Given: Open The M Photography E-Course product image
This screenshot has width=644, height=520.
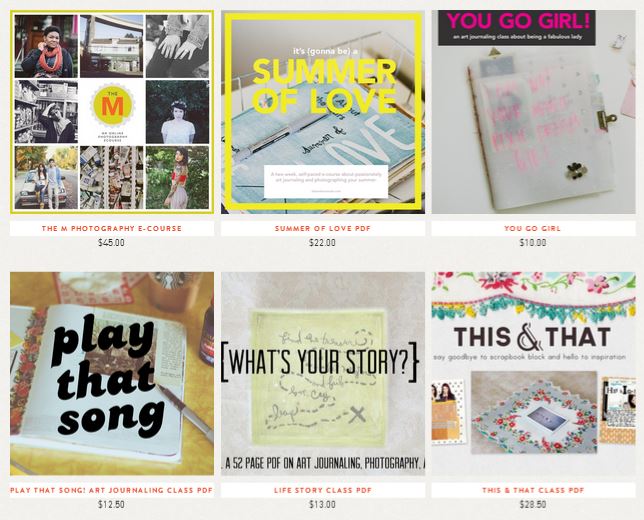Looking at the screenshot, I should coord(112,112).
